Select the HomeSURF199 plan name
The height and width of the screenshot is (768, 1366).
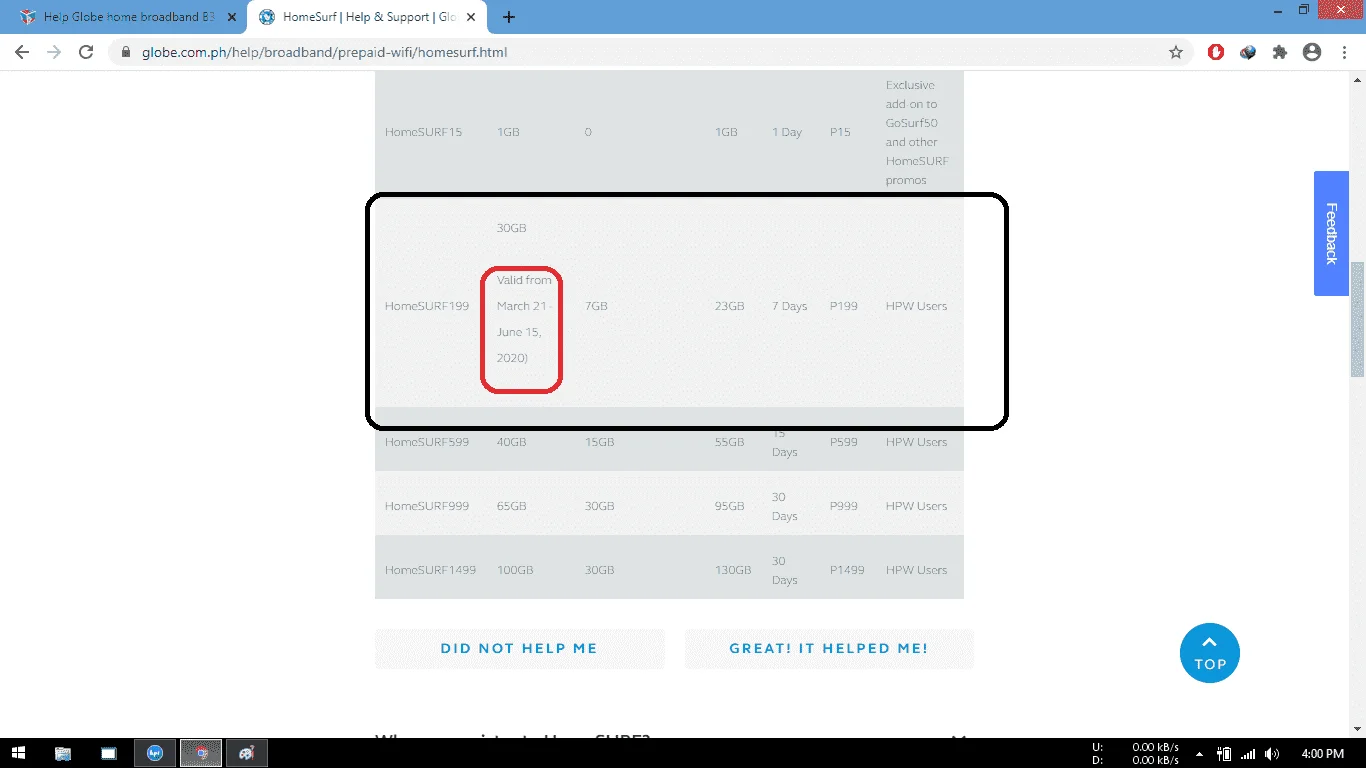[427, 306]
